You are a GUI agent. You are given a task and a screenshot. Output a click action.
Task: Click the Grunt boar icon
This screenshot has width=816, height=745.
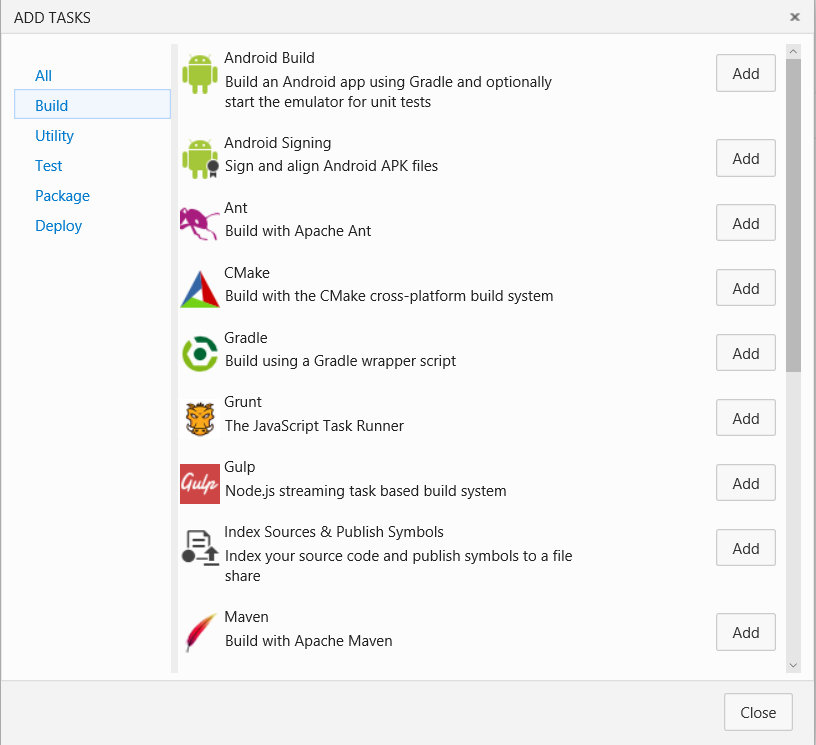click(199, 418)
